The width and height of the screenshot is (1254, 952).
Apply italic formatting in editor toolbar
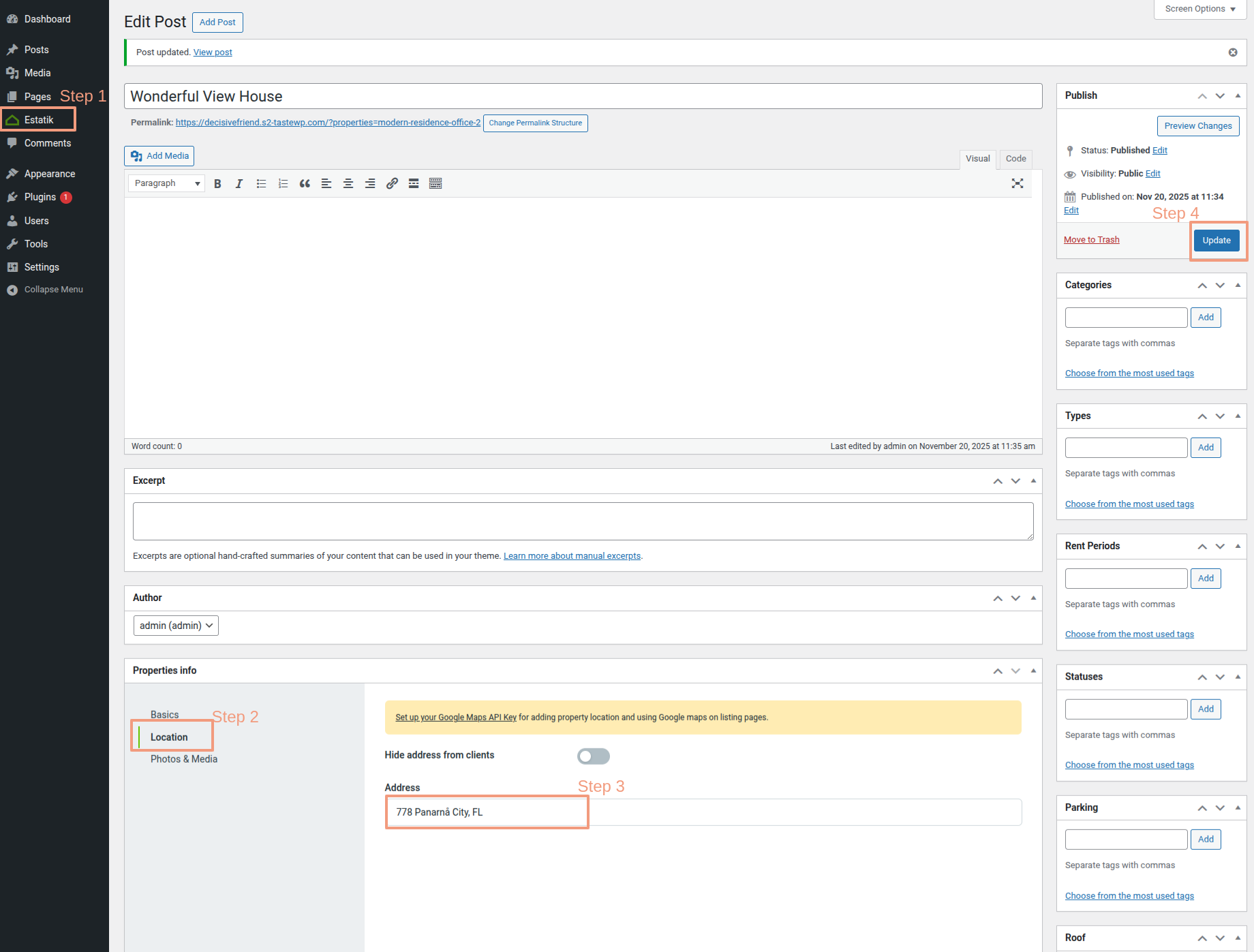(239, 184)
